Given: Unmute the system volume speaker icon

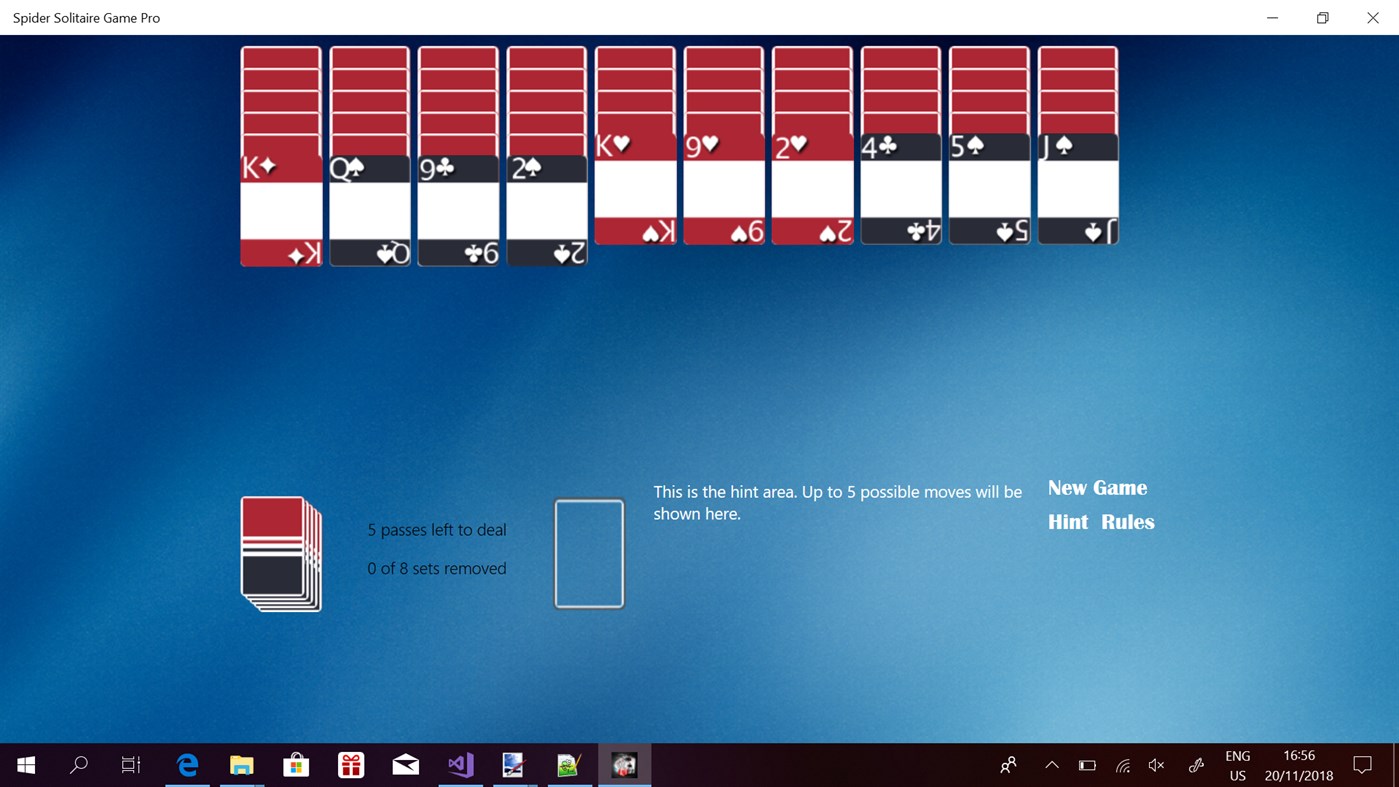Looking at the screenshot, I should tap(1156, 764).
